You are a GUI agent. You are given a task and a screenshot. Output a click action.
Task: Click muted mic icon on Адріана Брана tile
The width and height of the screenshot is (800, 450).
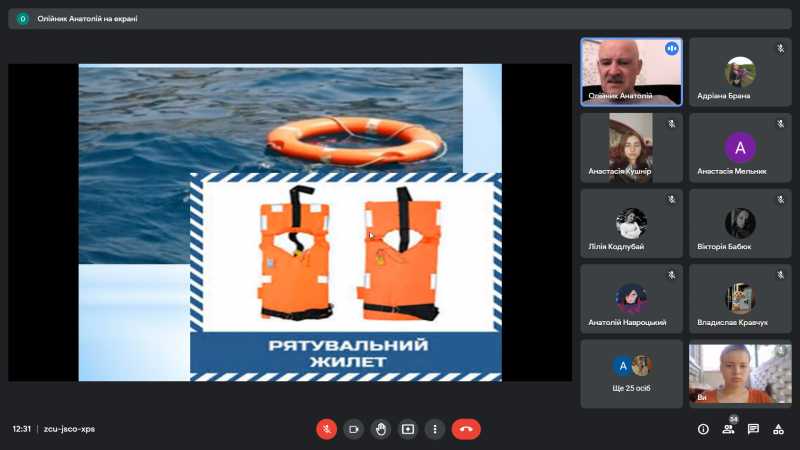click(780, 48)
